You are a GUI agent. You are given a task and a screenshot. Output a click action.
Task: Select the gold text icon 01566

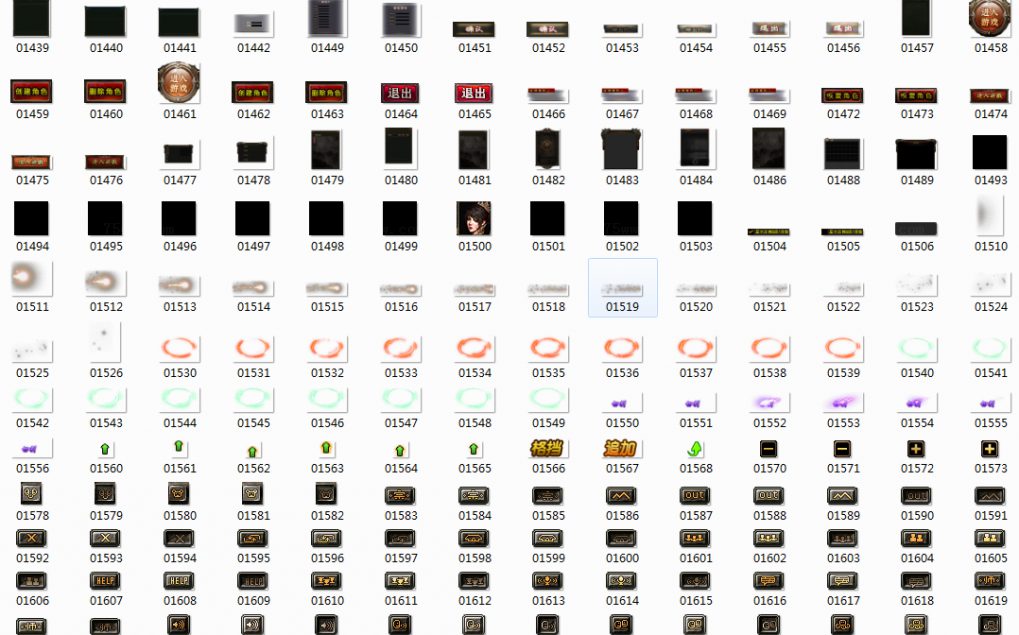point(548,449)
